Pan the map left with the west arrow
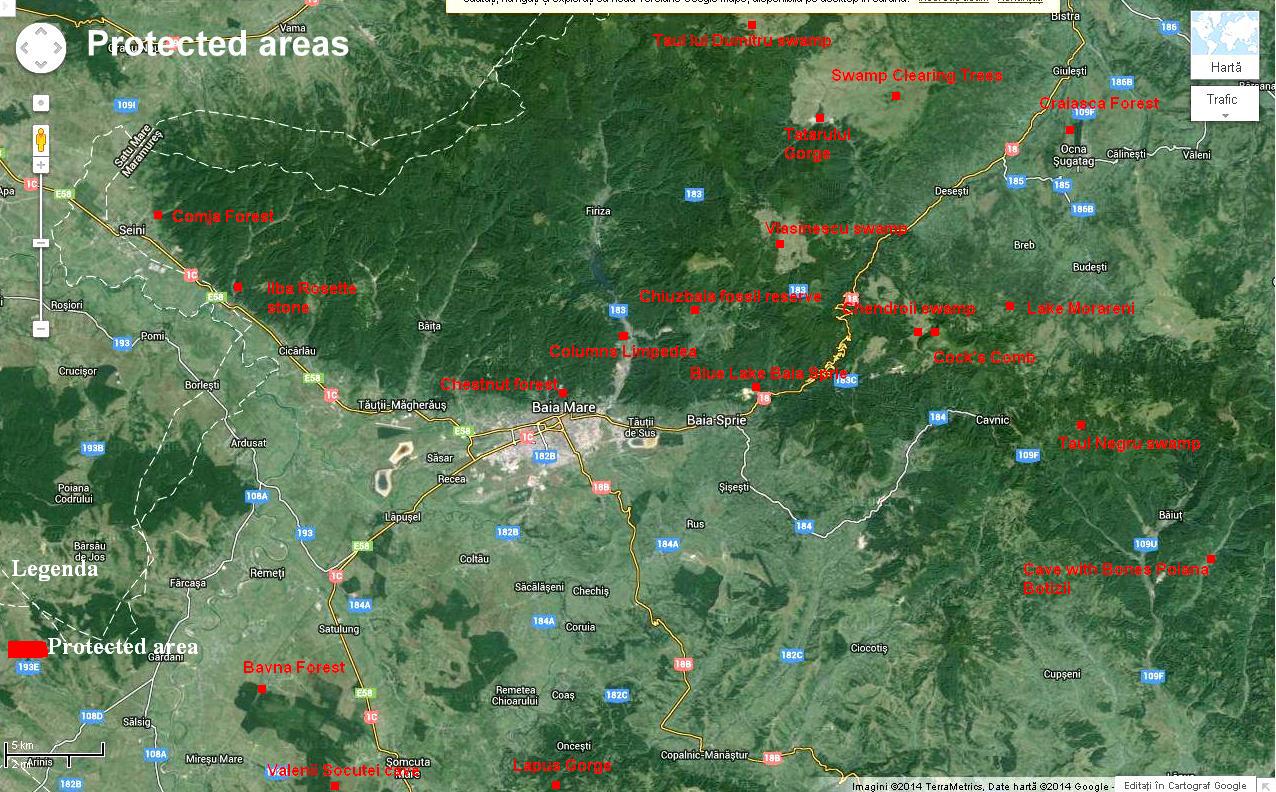The height and width of the screenshot is (792, 1276). point(25,47)
